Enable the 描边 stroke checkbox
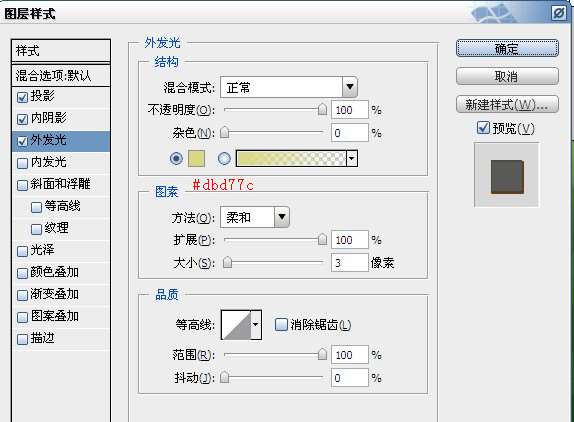 tap(22, 339)
